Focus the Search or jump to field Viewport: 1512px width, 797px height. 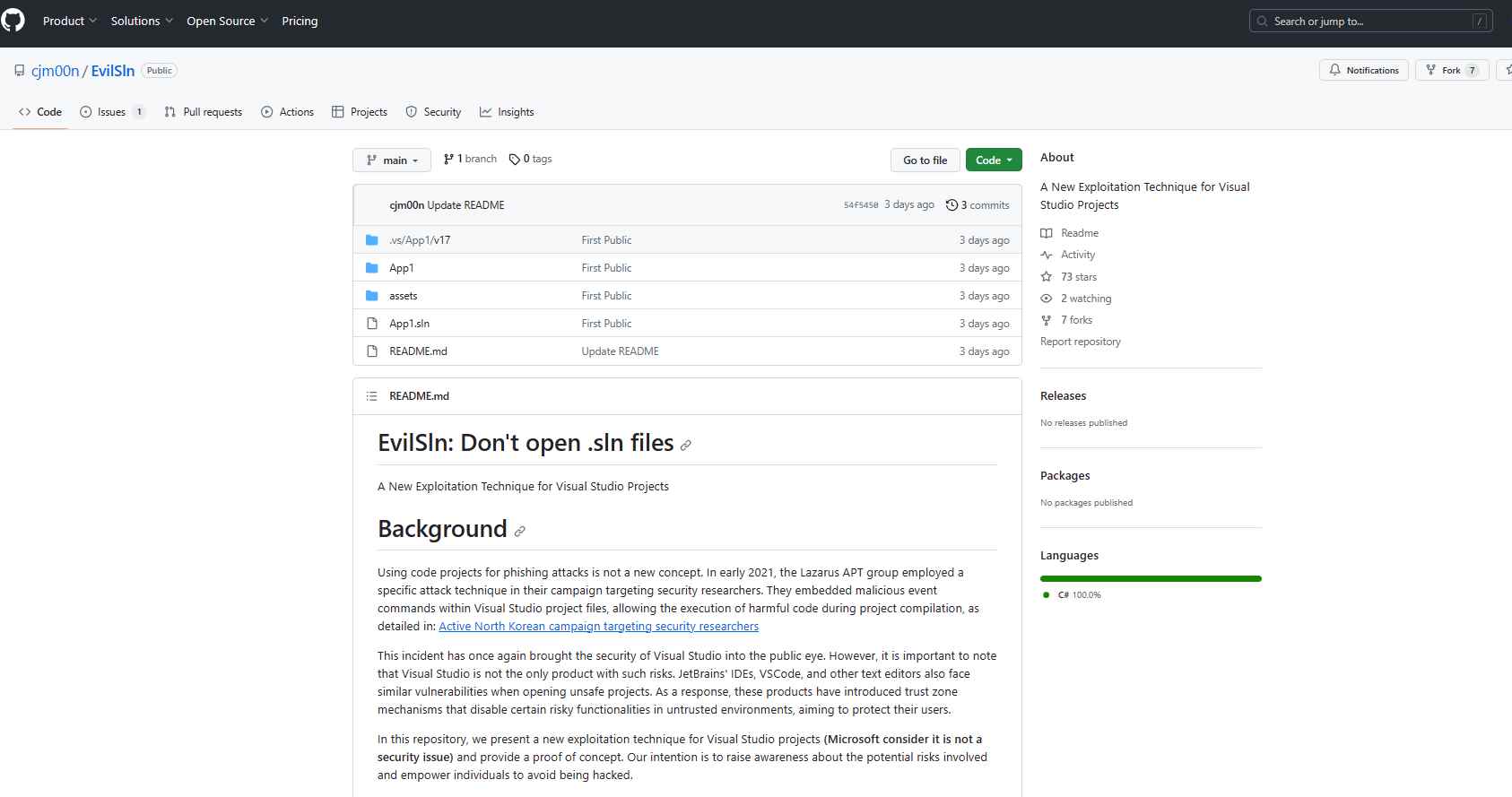[1370, 21]
